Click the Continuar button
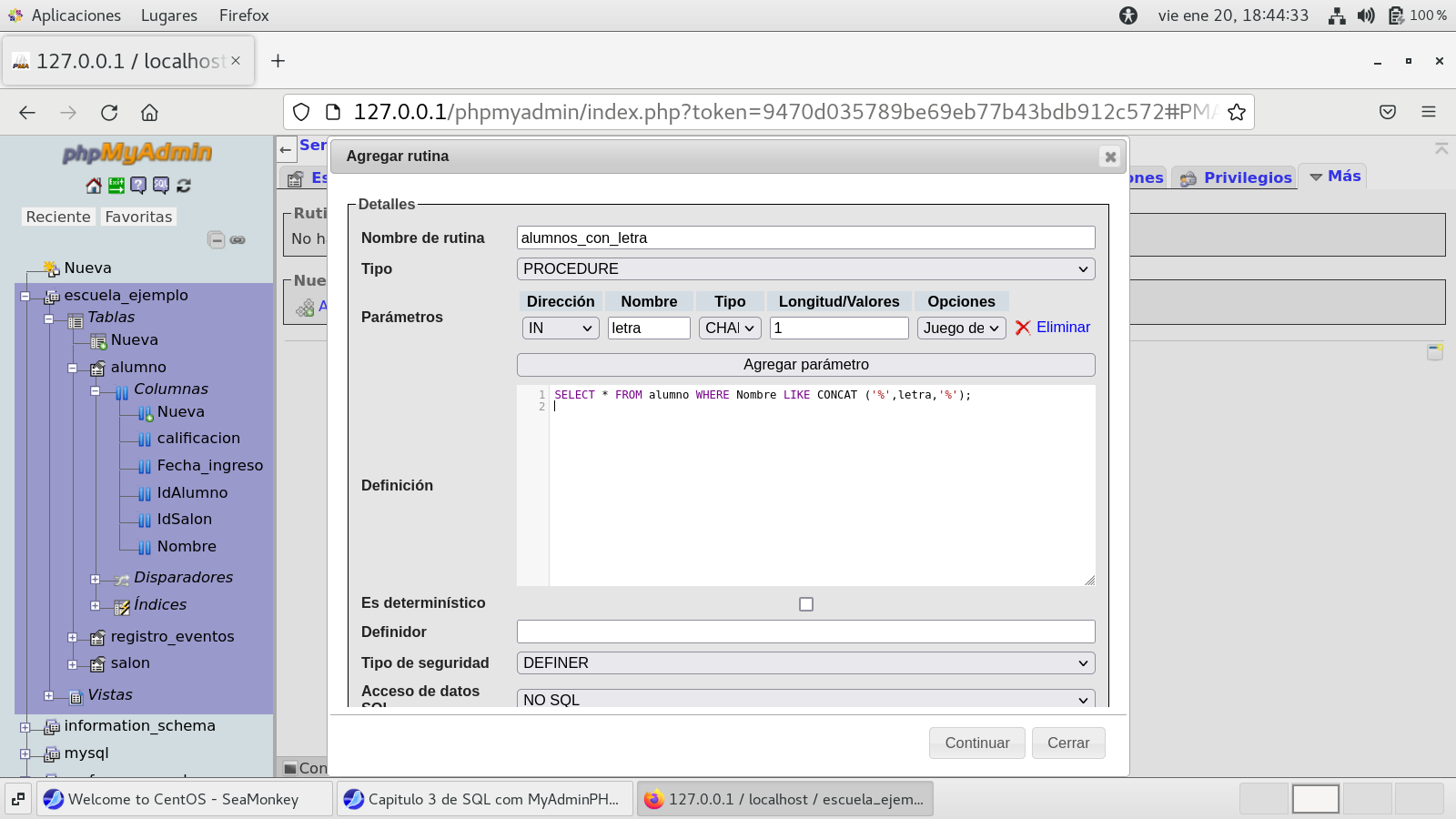The width and height of the screenshot is (1456, 819). tap(976, 743)
